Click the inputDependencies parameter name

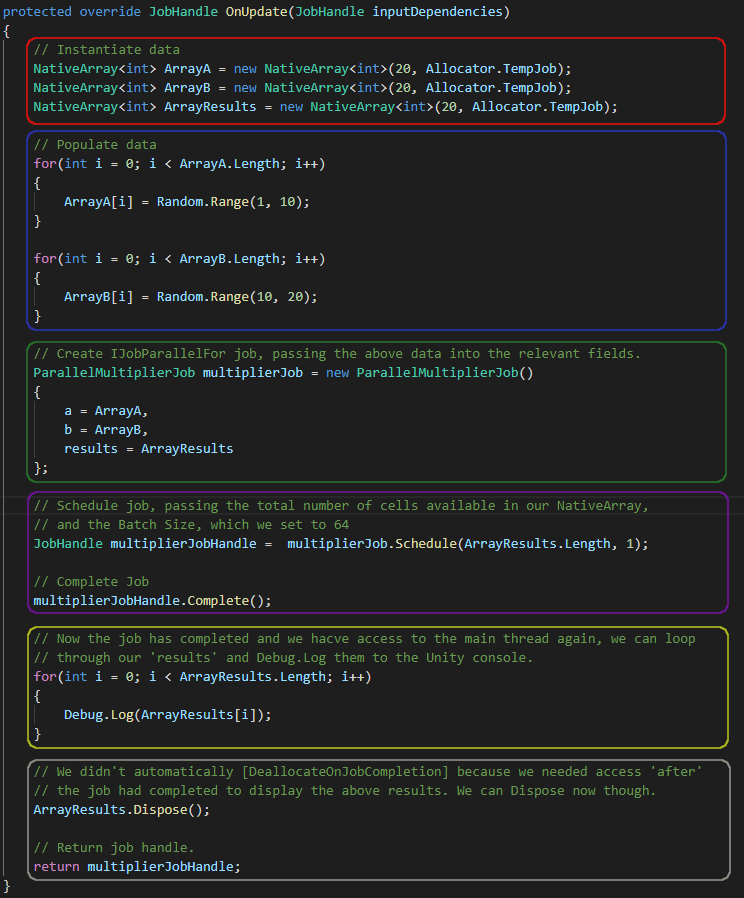pyautogui.click(x=437, y=11)
